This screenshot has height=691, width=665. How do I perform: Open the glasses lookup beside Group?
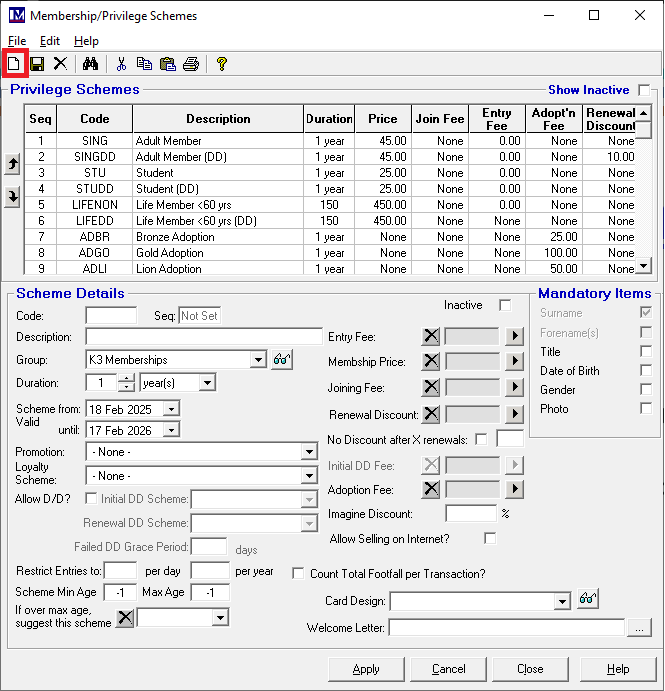point(281,360)
